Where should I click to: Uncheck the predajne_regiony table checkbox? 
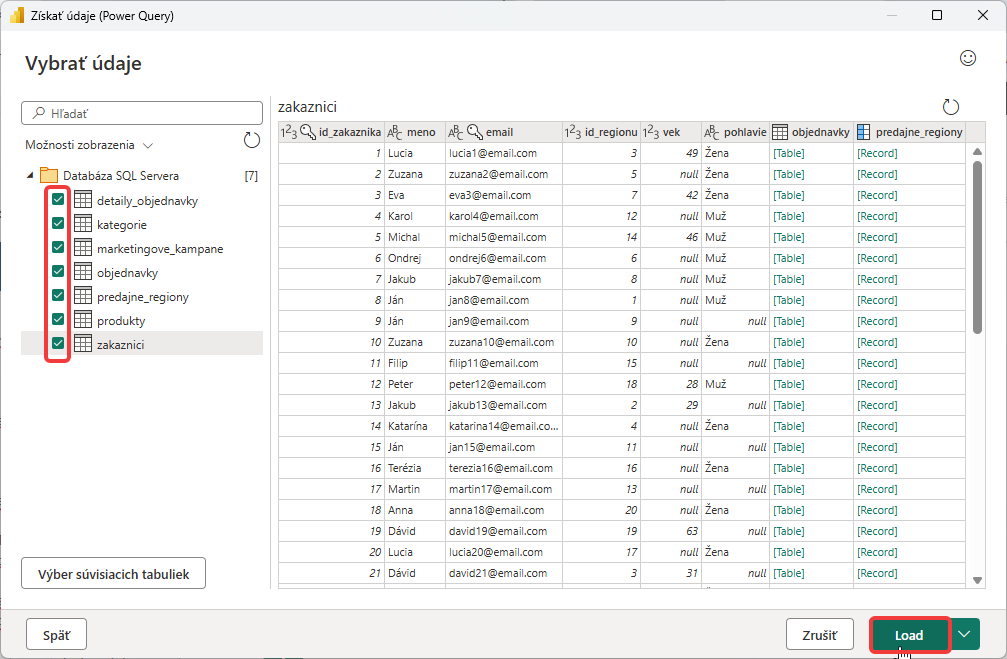point(58,295)
